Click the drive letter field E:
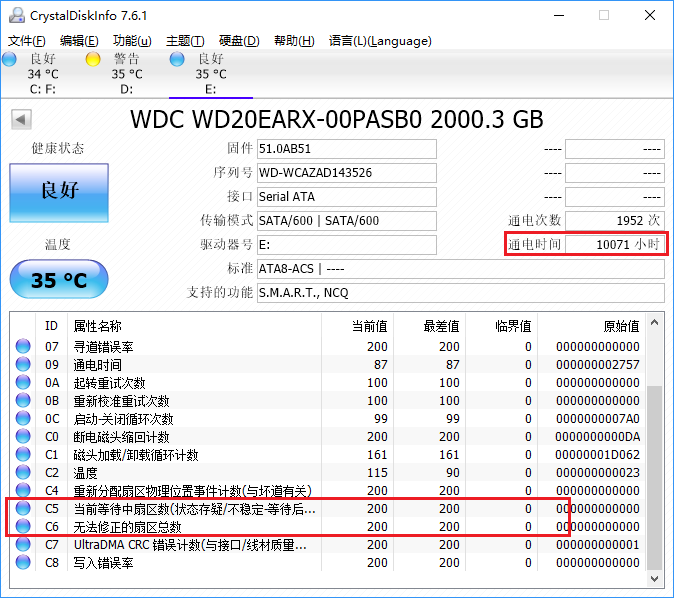This screenshot has height=598, width=674. pos(347,245)
